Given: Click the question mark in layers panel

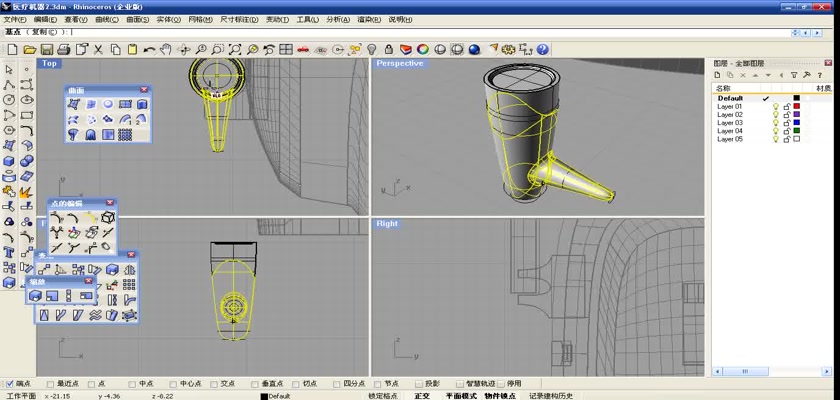Looking at the screenshot, I should [x=820, y=75].
